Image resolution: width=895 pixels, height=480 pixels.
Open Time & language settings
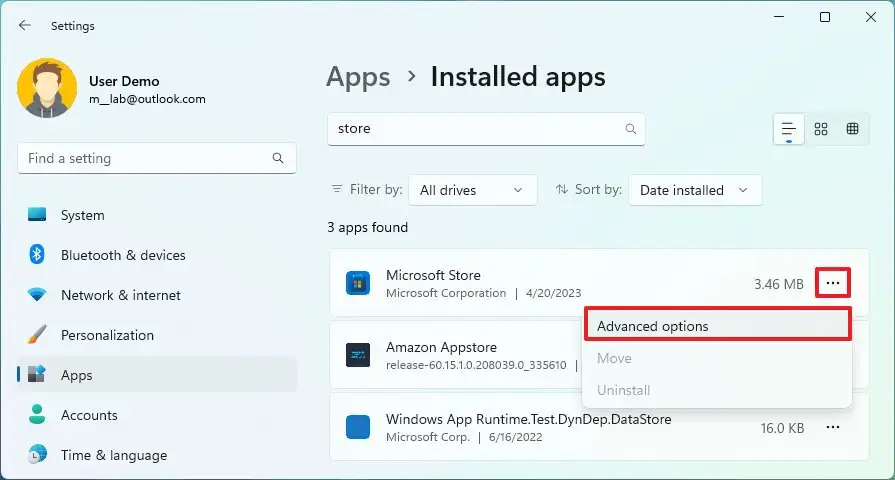(157, 455)
